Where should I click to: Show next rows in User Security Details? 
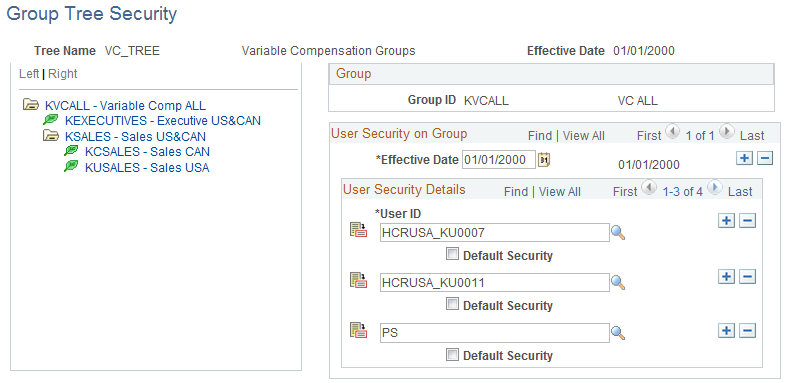click(714, 188)
